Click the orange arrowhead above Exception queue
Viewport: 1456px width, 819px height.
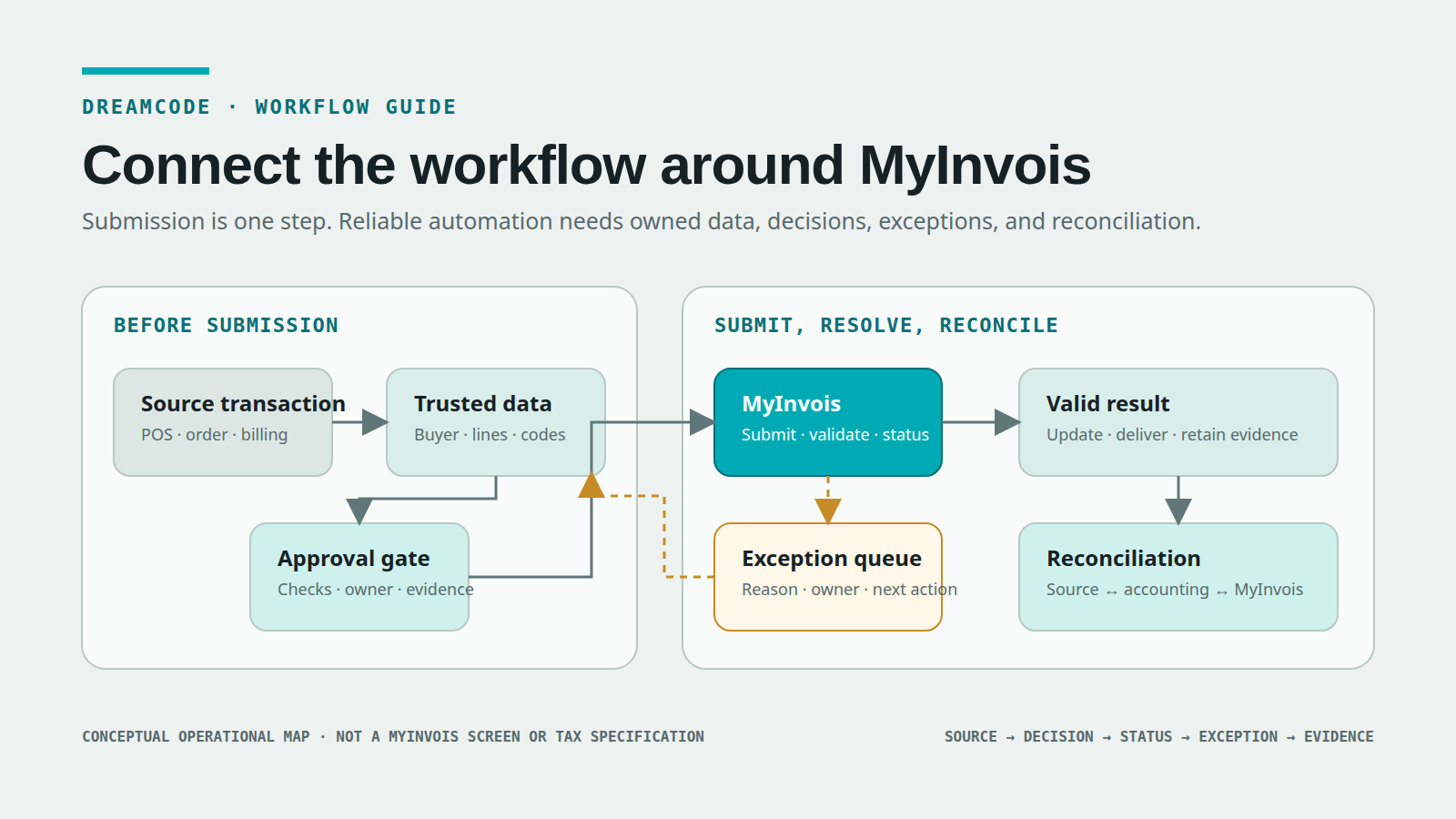pos(828,511)
